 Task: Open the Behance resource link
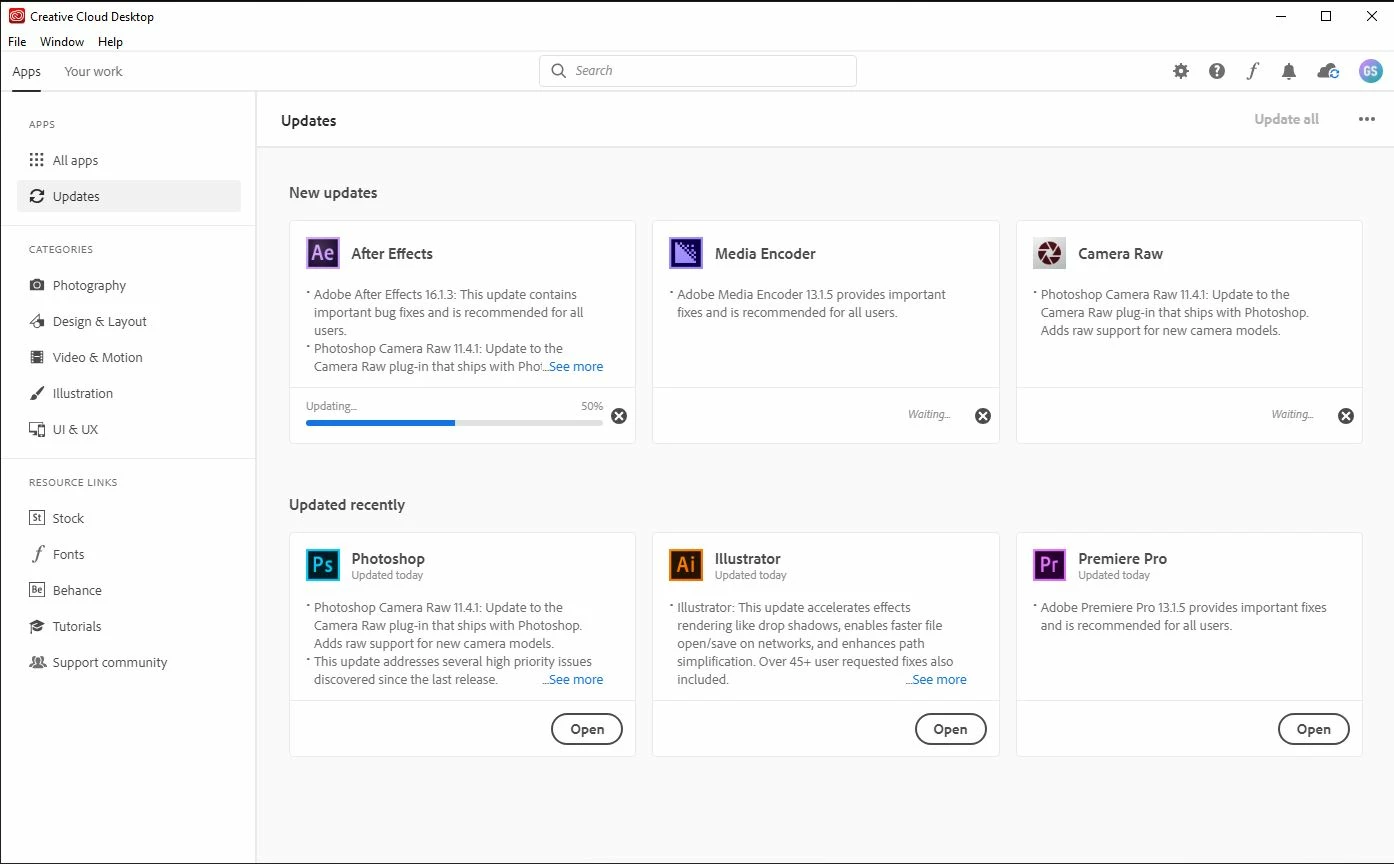(129, 590)
